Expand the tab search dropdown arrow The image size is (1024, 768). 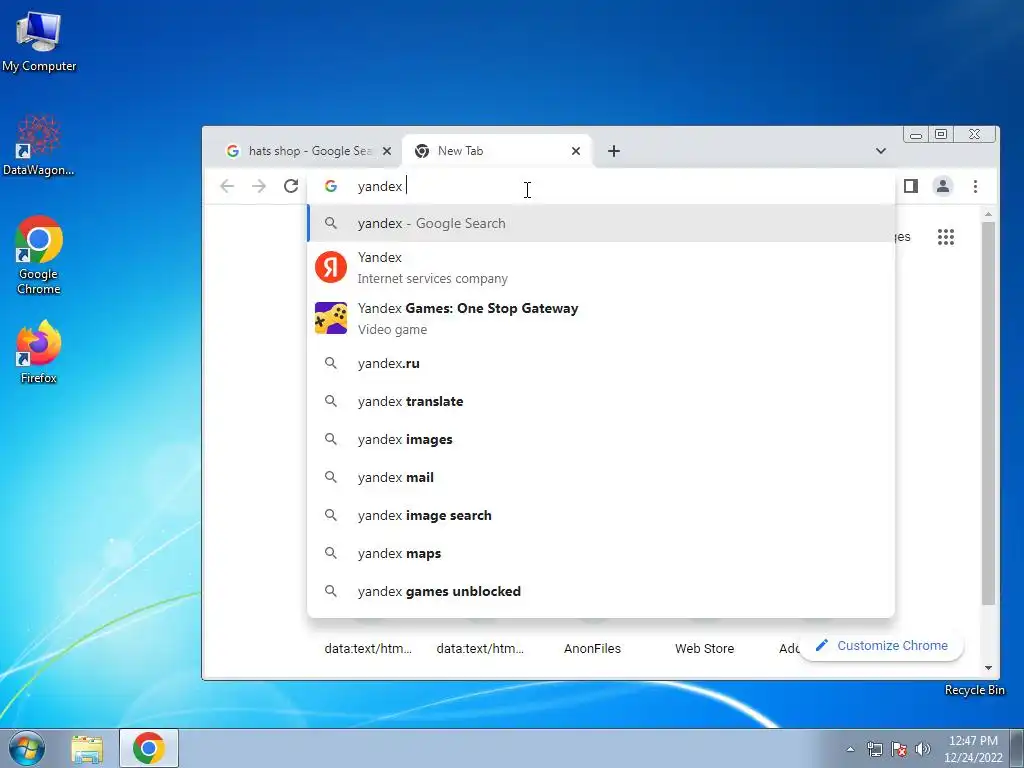click(880, 151)
